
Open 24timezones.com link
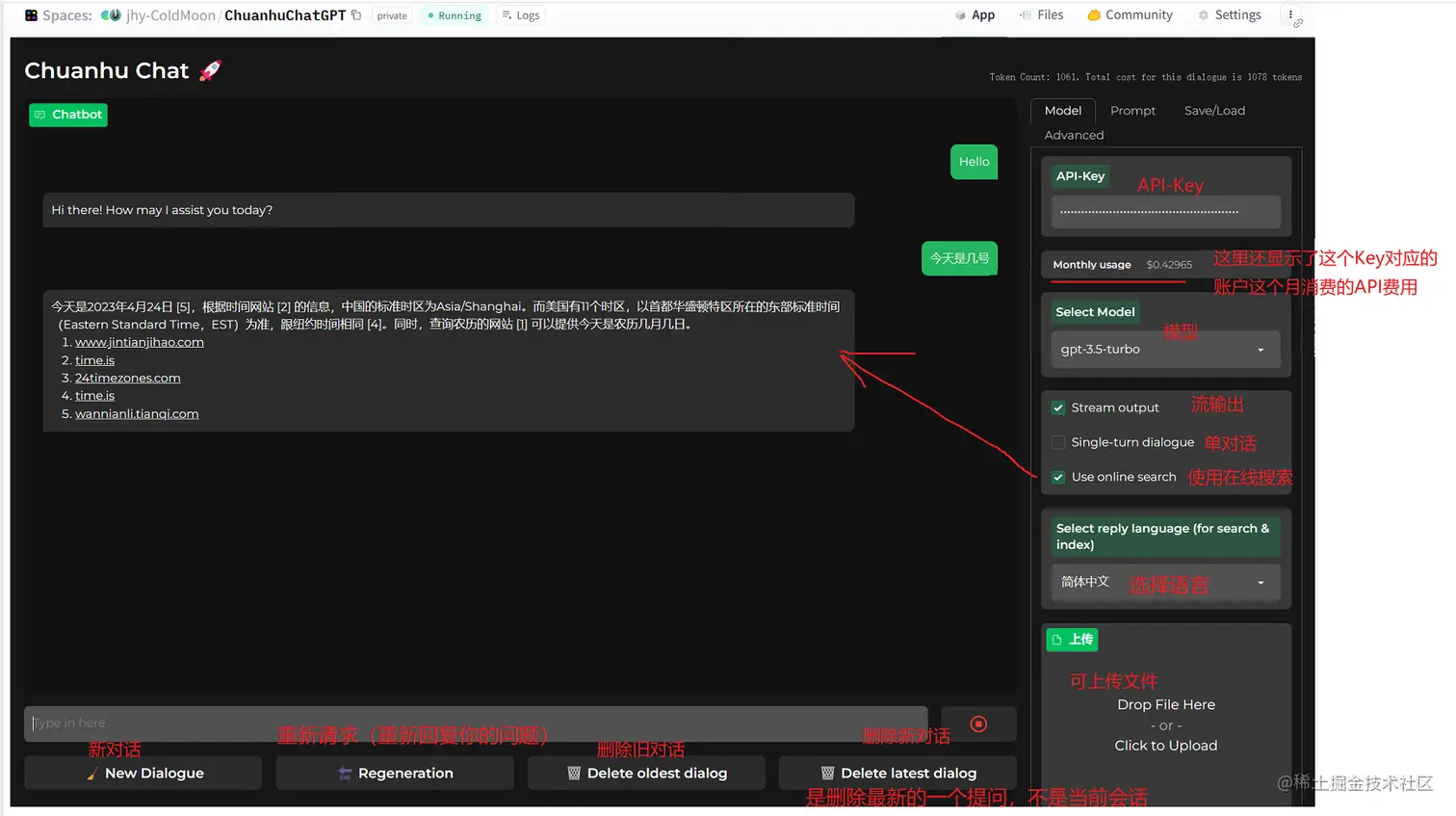[128, 378]
